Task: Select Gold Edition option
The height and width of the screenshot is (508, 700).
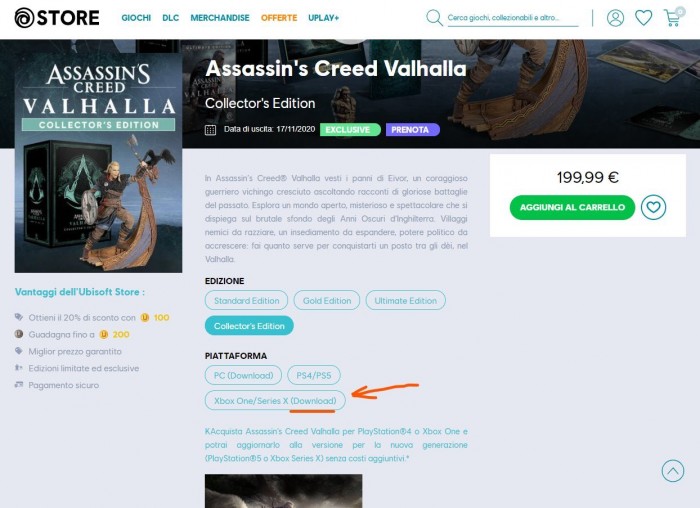Action: point(327,300)
